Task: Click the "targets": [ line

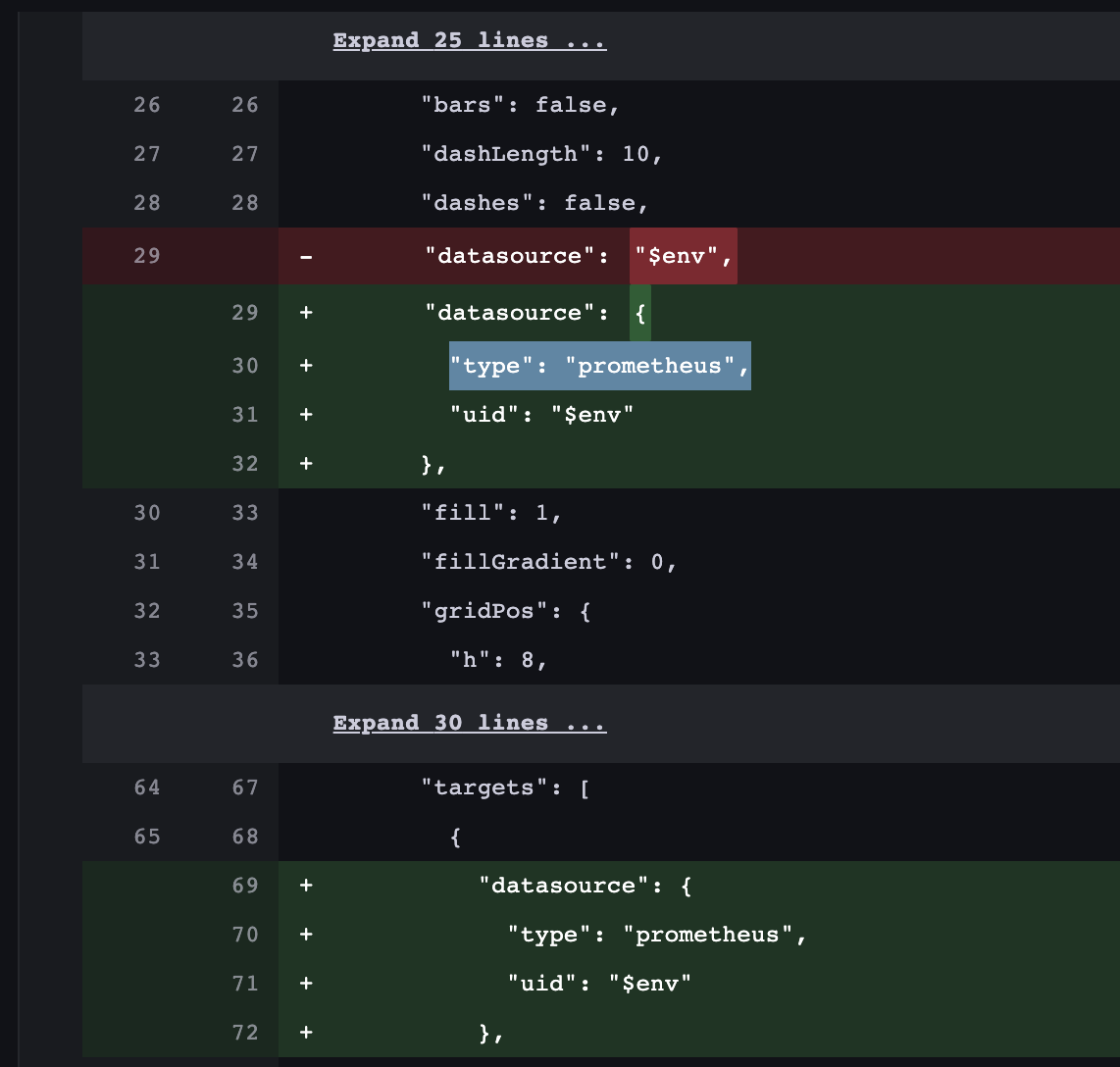Action: (510, 787)
